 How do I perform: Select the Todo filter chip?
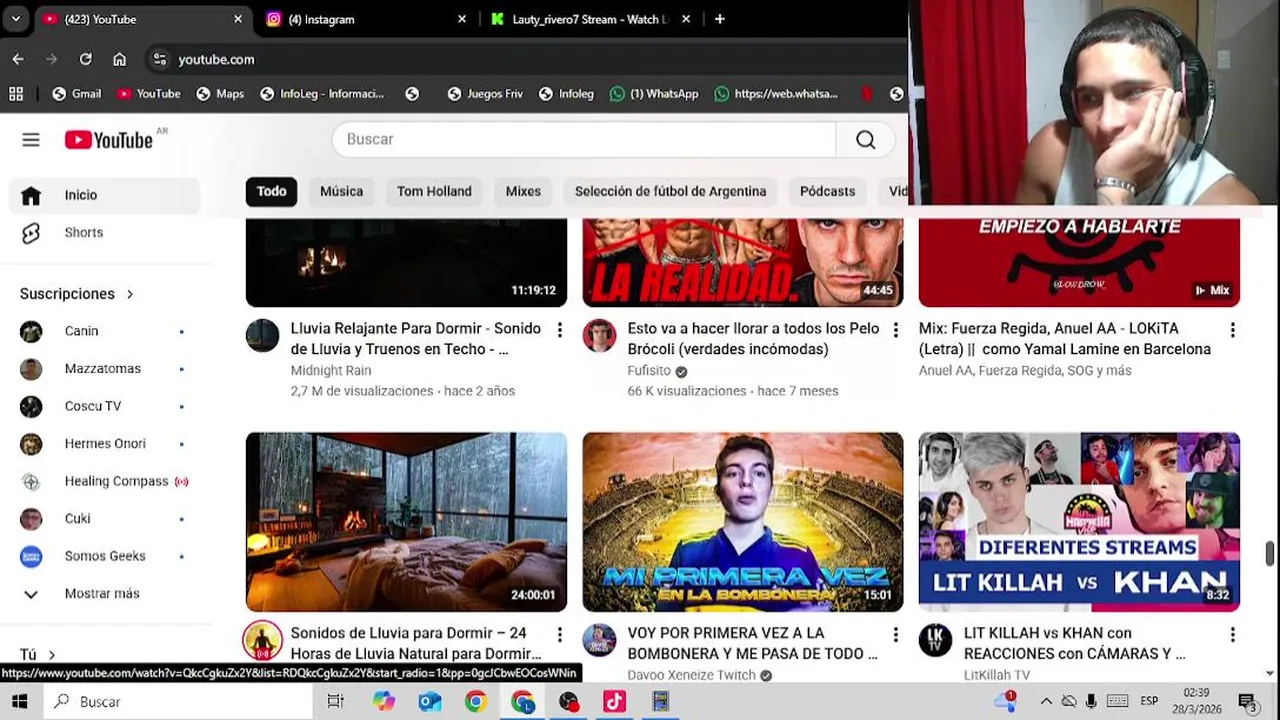(x=271, y=191)
